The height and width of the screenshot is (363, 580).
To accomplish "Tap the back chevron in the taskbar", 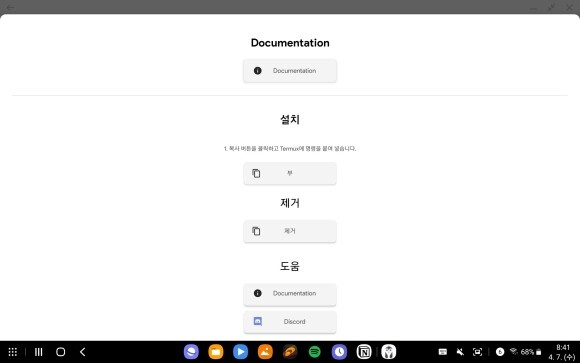I will coord(82,352).
